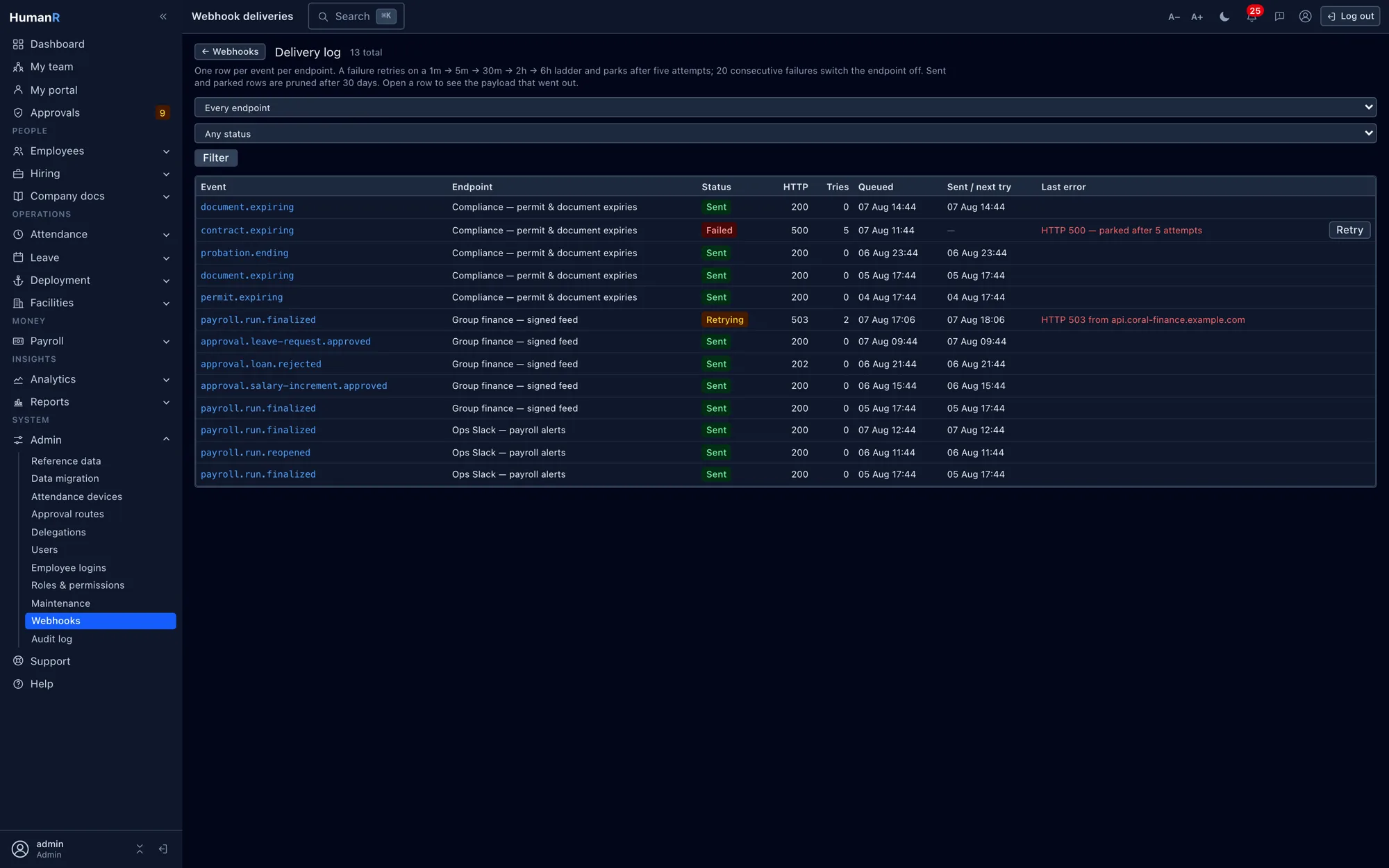Open Users under Admin
Screen dimensions: 1389x868
(x=101, y=550)
